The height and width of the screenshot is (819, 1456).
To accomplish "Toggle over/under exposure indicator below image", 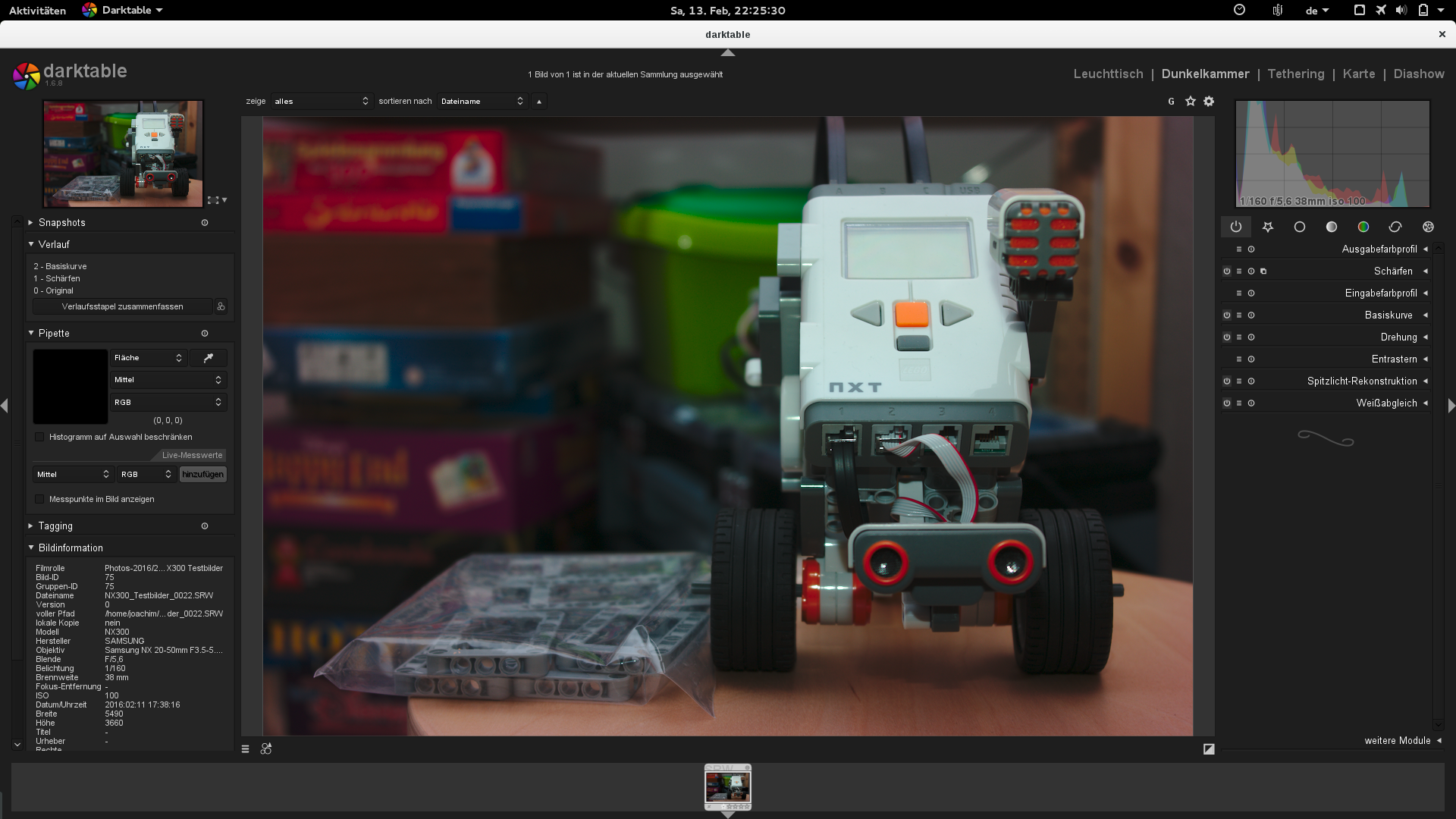I will pyautogui.click(x=1209, y=749).
